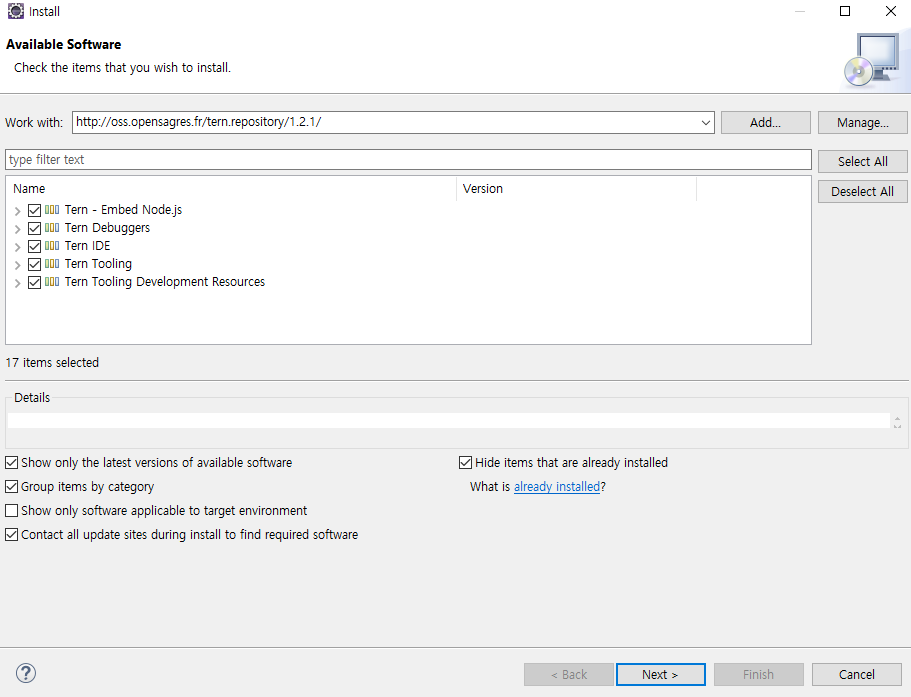
Task: Toggle Contact all update sites checkbox
Action: tap(12, 534)
